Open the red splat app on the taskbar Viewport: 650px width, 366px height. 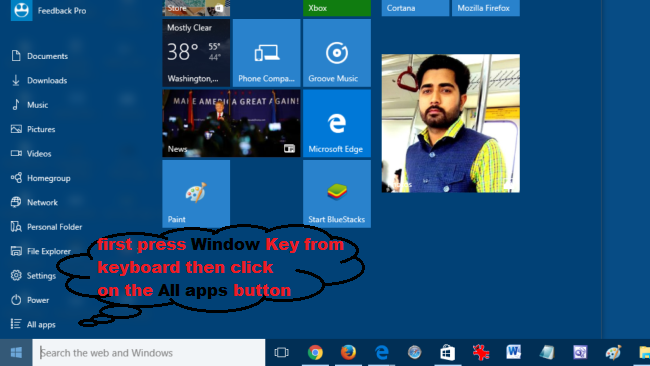click(481, 353)
